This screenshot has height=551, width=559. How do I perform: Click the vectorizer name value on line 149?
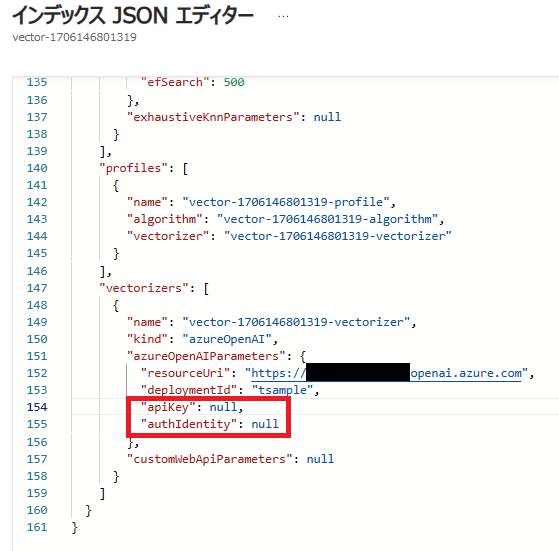296,322
